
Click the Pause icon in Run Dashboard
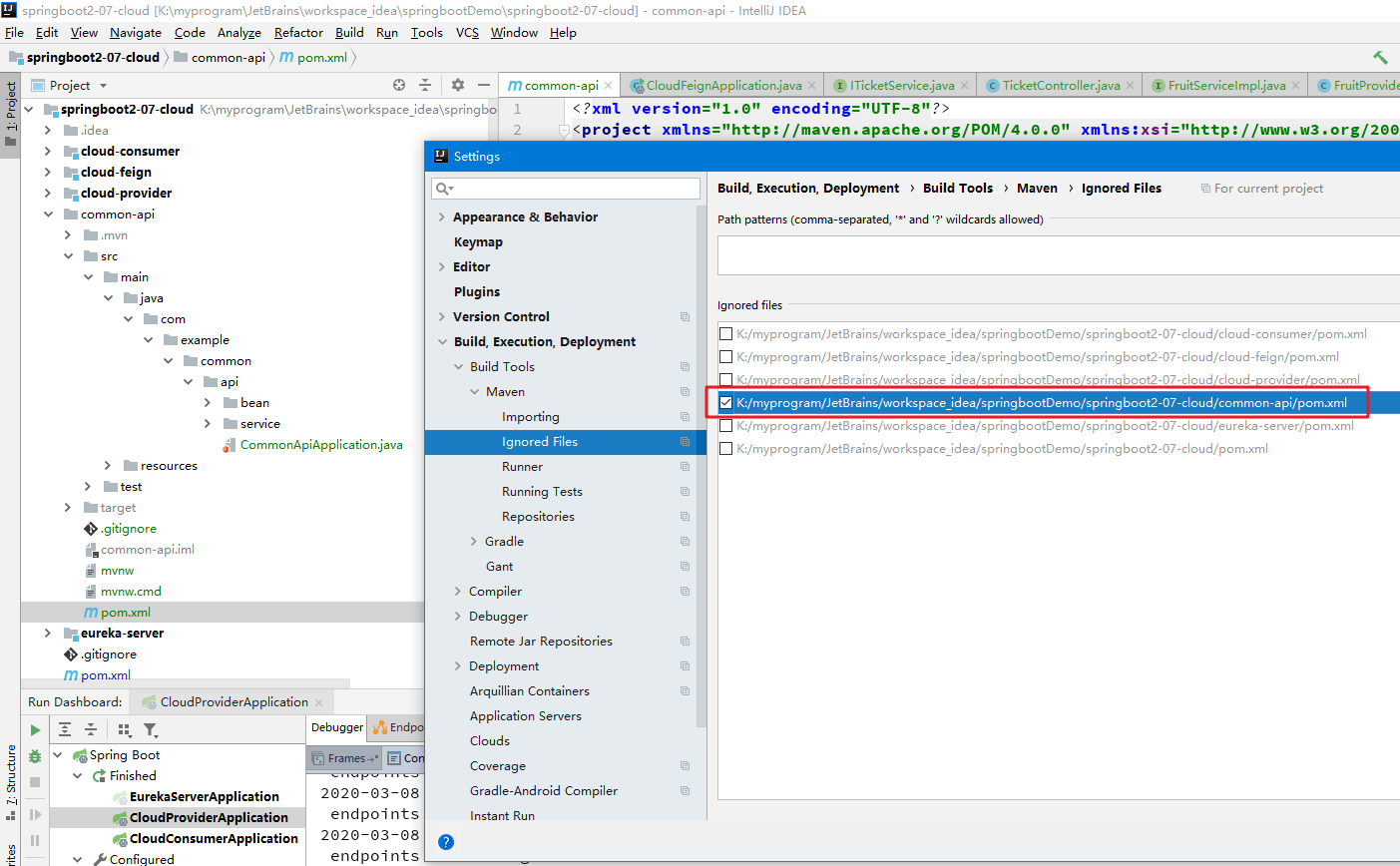click(x=35, y=840)
